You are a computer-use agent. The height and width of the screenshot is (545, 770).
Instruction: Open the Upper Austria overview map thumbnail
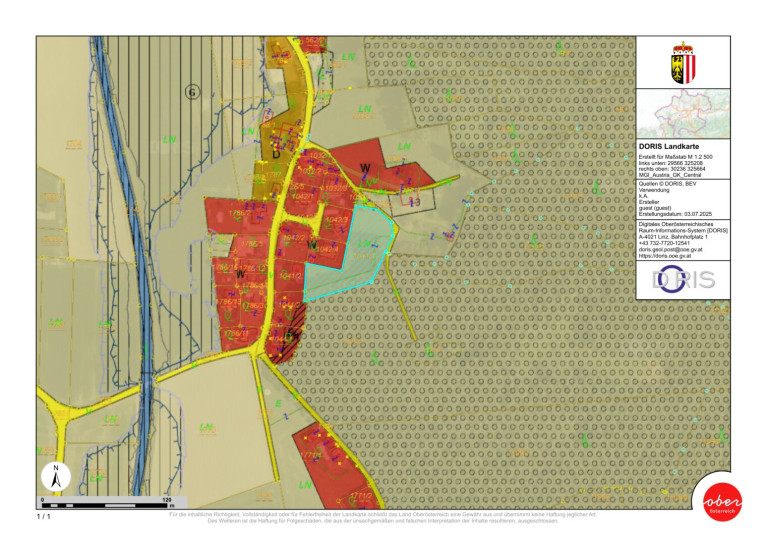tap(684, 114)
